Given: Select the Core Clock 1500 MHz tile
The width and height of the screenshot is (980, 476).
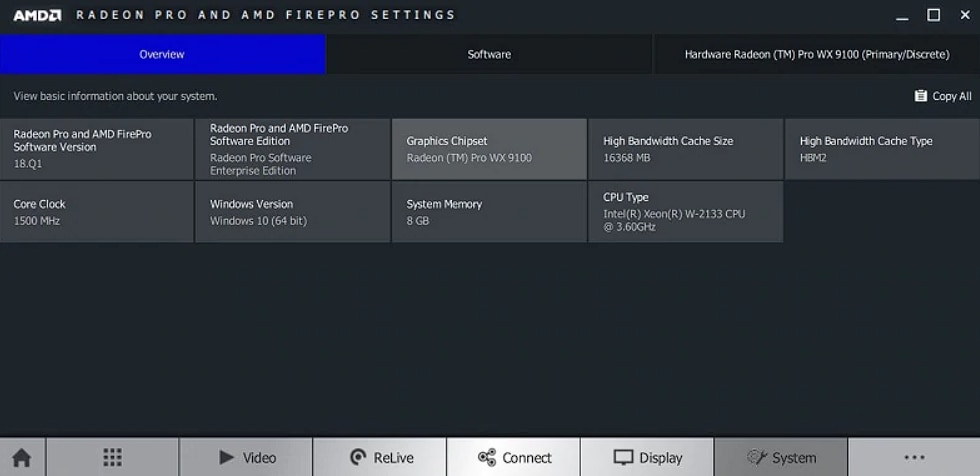Looking at the screenshot, I should point(97,212).
